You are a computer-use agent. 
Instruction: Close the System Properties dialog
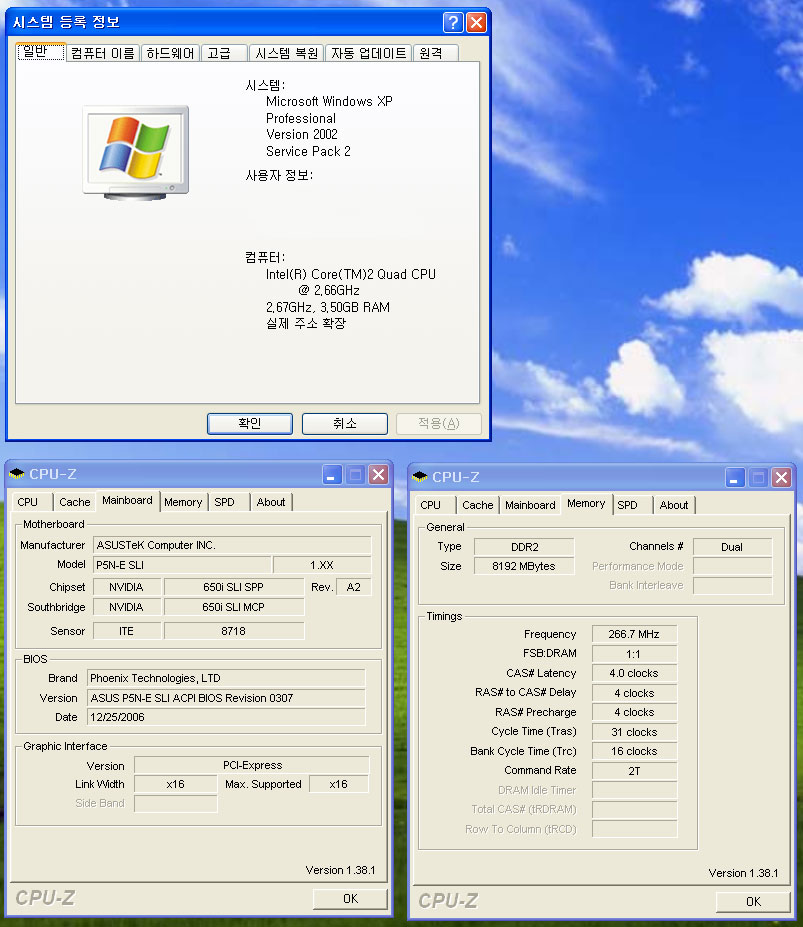point(477,22)
